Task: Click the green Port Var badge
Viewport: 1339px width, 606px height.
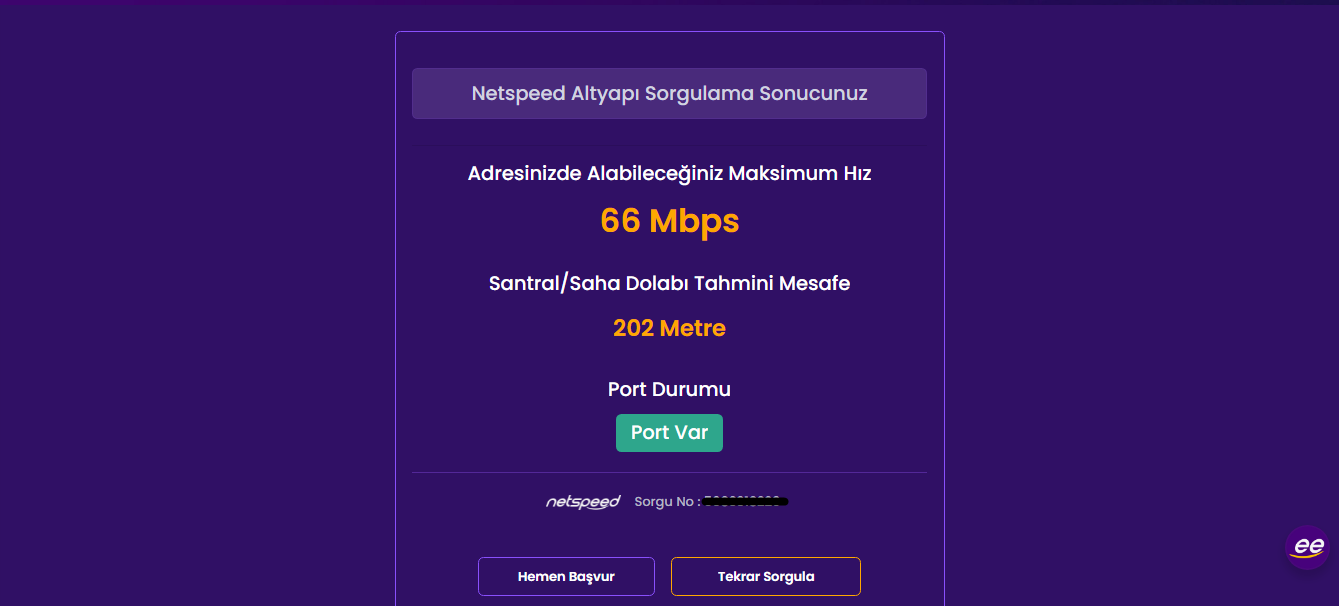Action: tap(669, 433)
